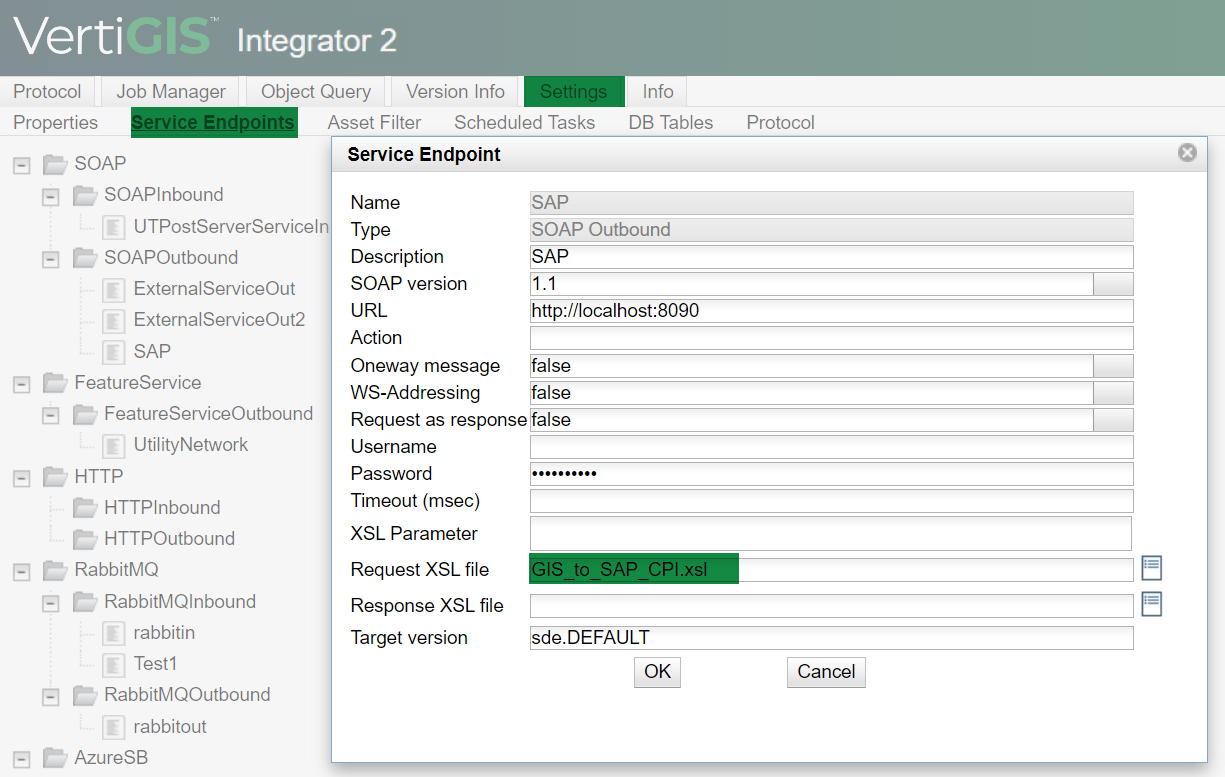Open the Oneway message dropdown
Screen dimensions: 1225x777
1113,366
